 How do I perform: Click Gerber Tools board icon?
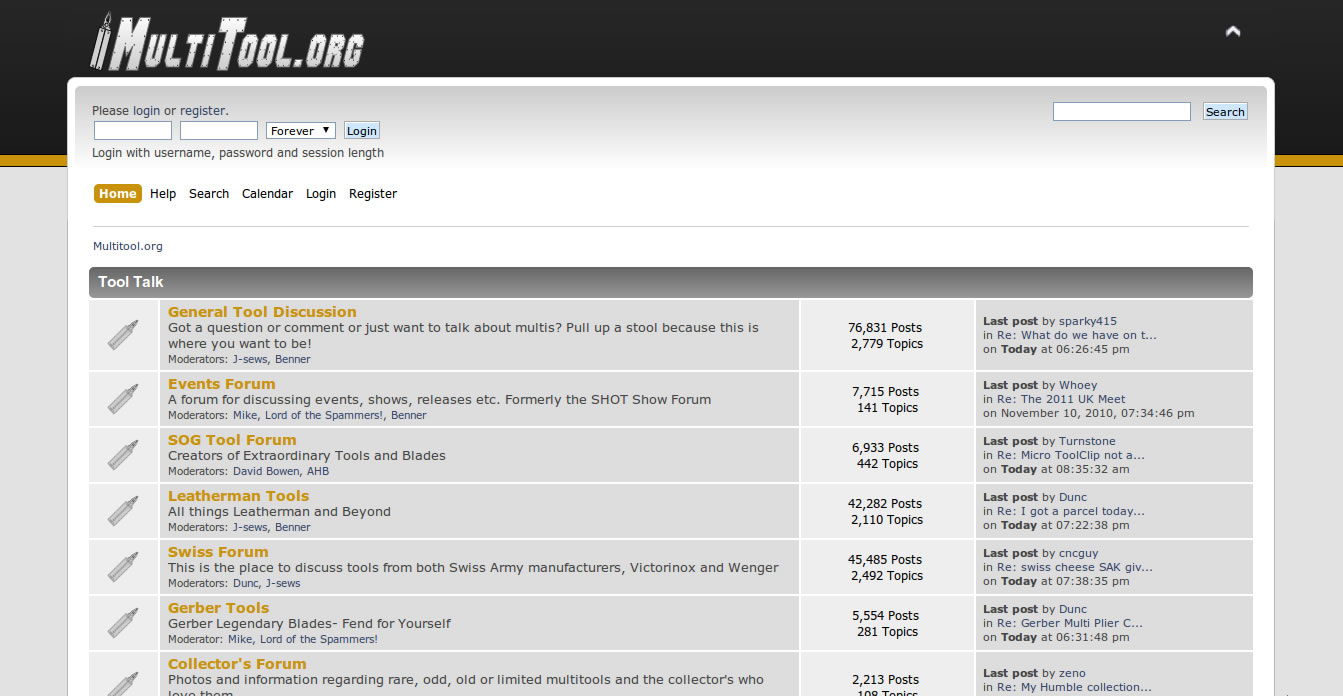pyautogui.click(x=123, y=623)
